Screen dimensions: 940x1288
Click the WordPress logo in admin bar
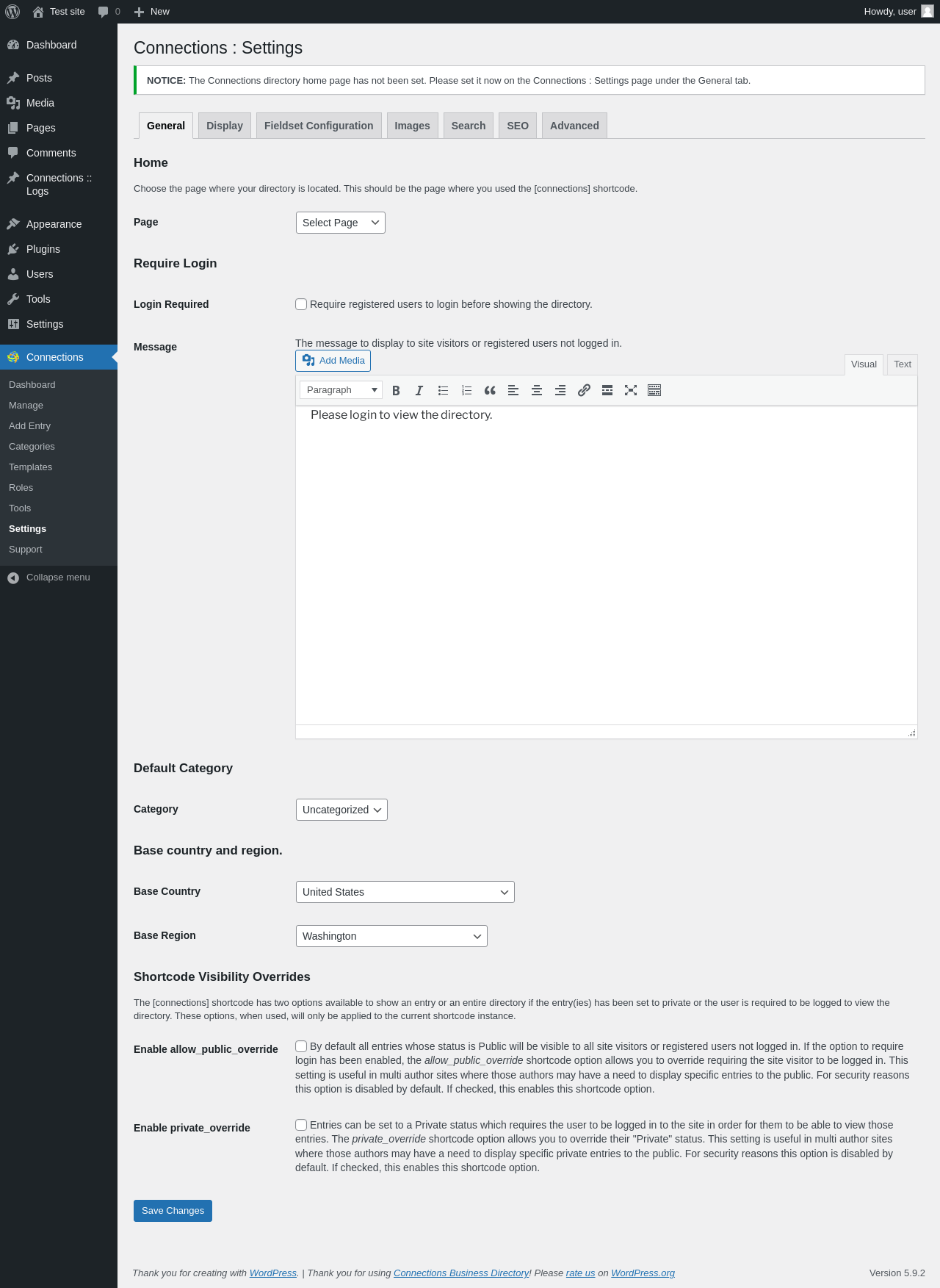click(x=12, y=12)
